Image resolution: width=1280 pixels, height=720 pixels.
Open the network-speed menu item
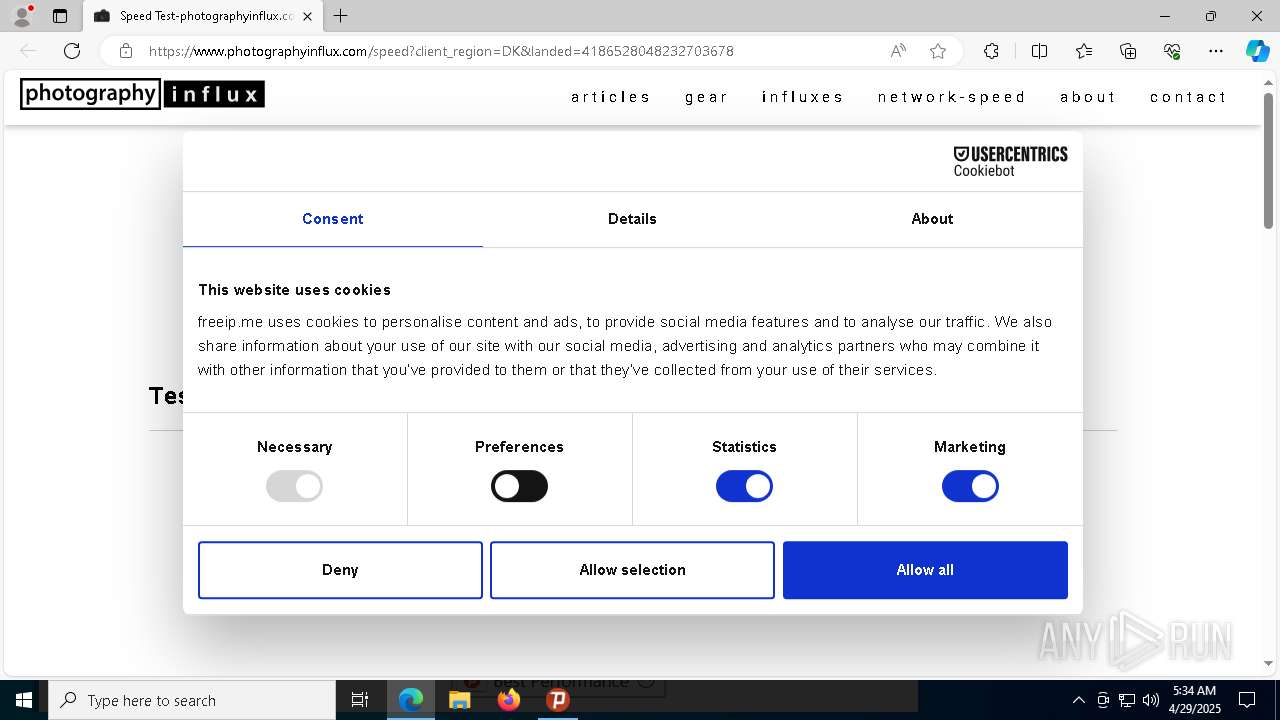tap(952, 97)
